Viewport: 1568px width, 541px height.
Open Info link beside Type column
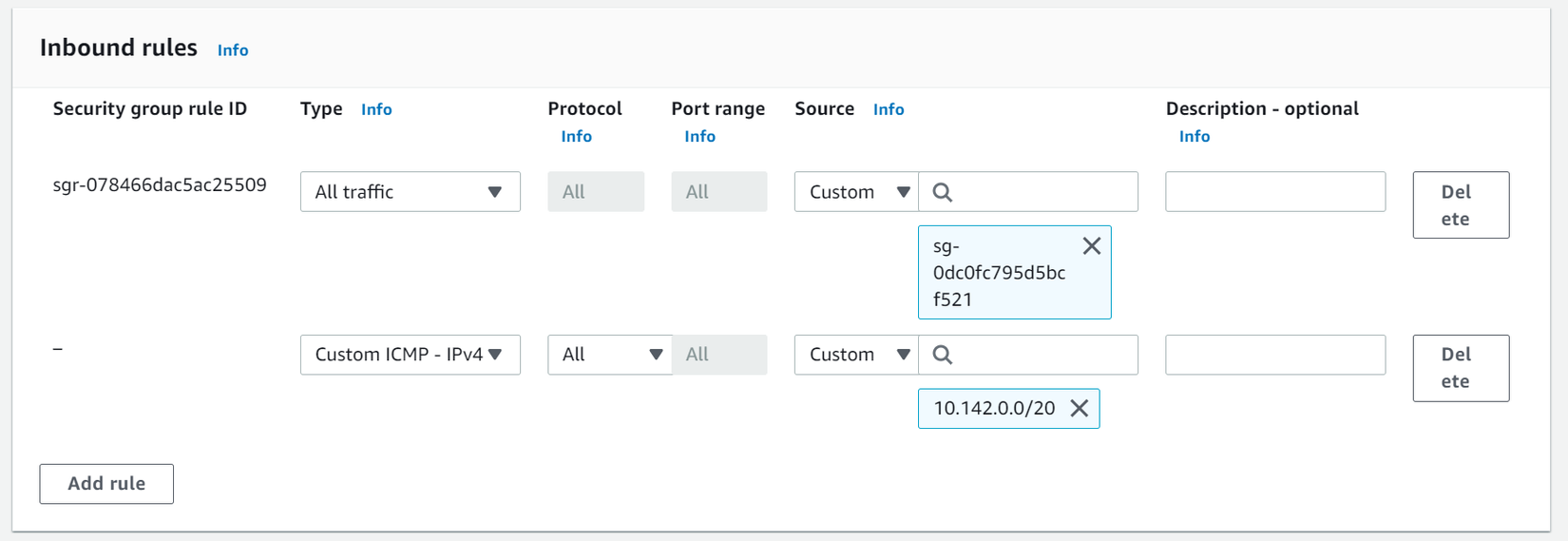376,109
